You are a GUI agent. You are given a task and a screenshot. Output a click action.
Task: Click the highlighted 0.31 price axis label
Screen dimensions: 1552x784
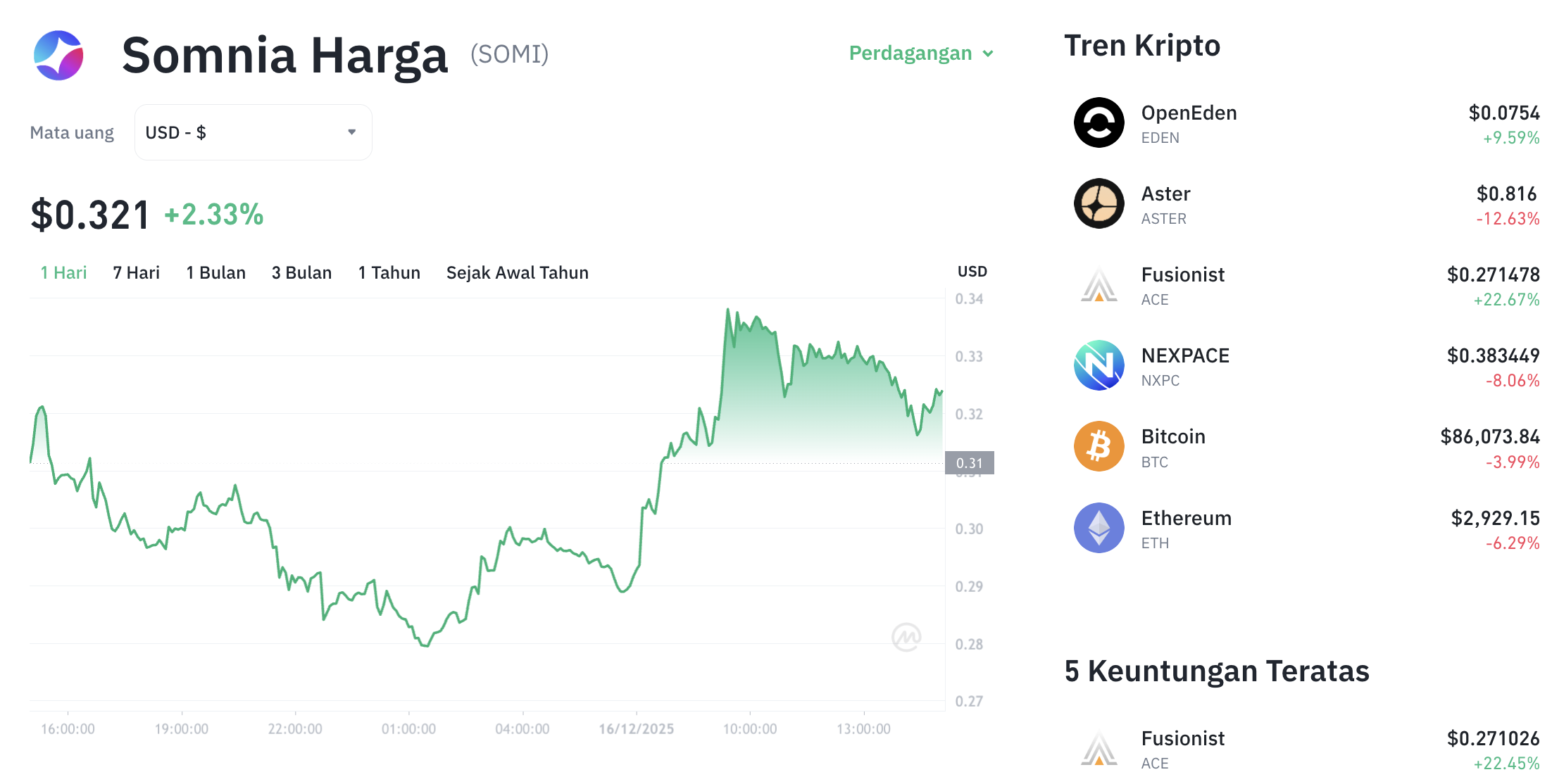pos(970,462)
